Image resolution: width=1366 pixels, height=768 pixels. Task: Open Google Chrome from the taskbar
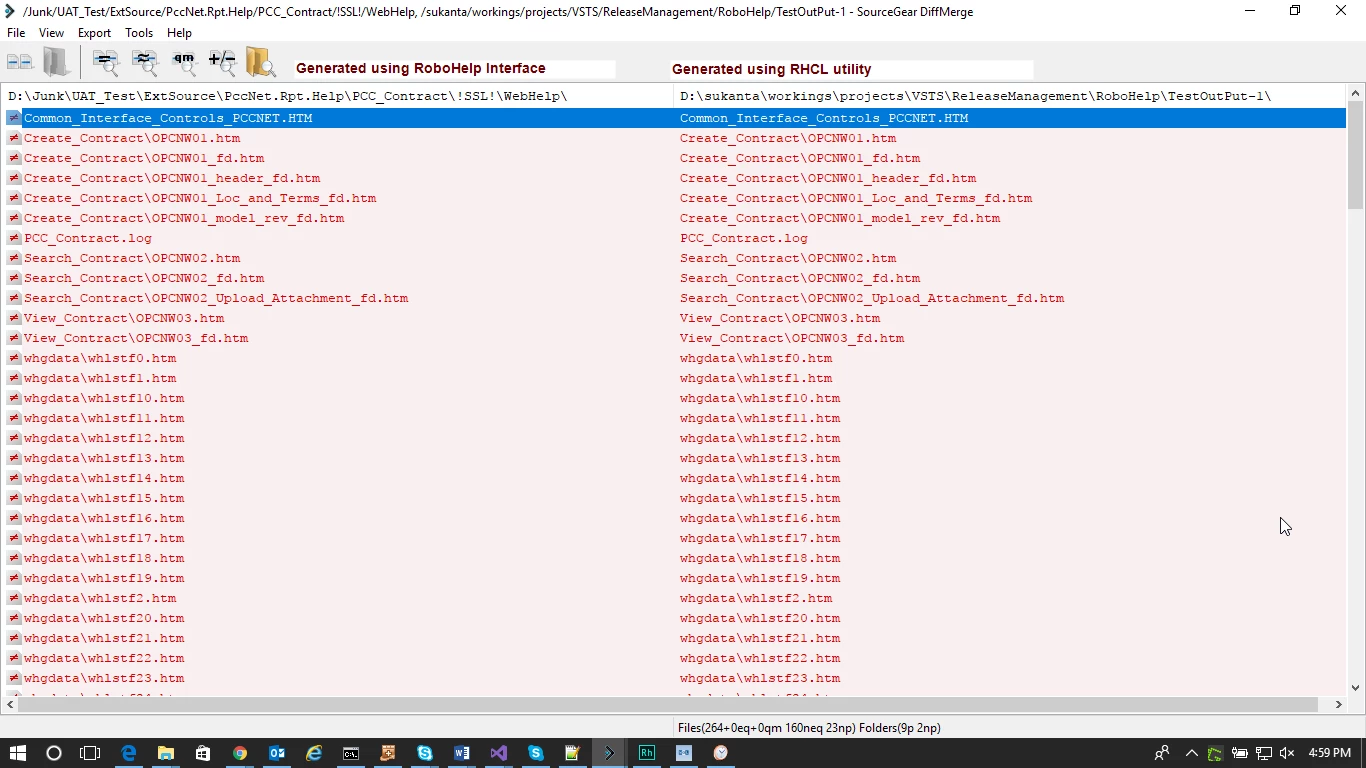point(240,753)
